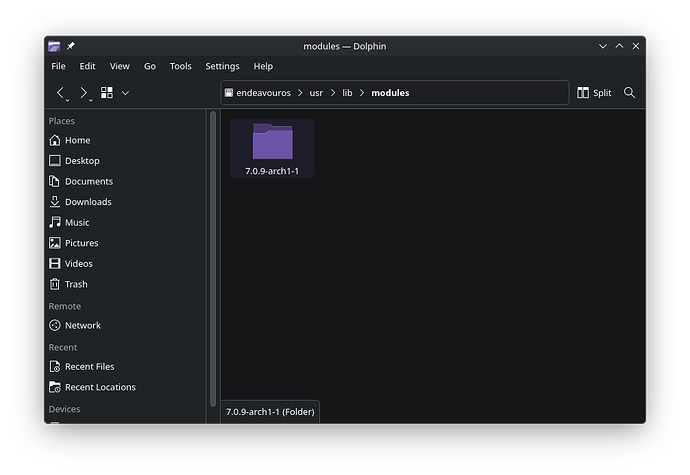Image resolution: width=690 pixels, height=475 pixels.
Task: Click the Places panel scrollbar
Action: pos(213,259)
